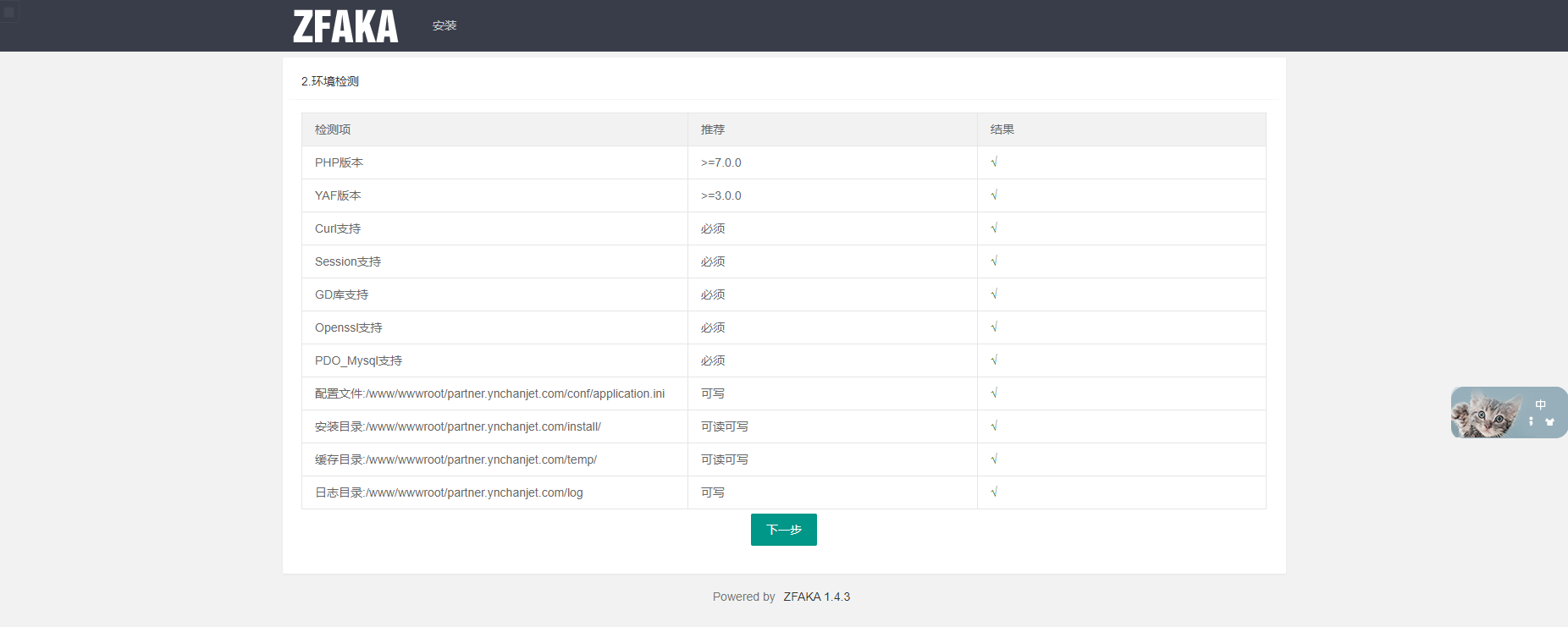
Task: Click the >=3.0.0 recommended value
Action: pyautogui.click(x=721, y=195)
